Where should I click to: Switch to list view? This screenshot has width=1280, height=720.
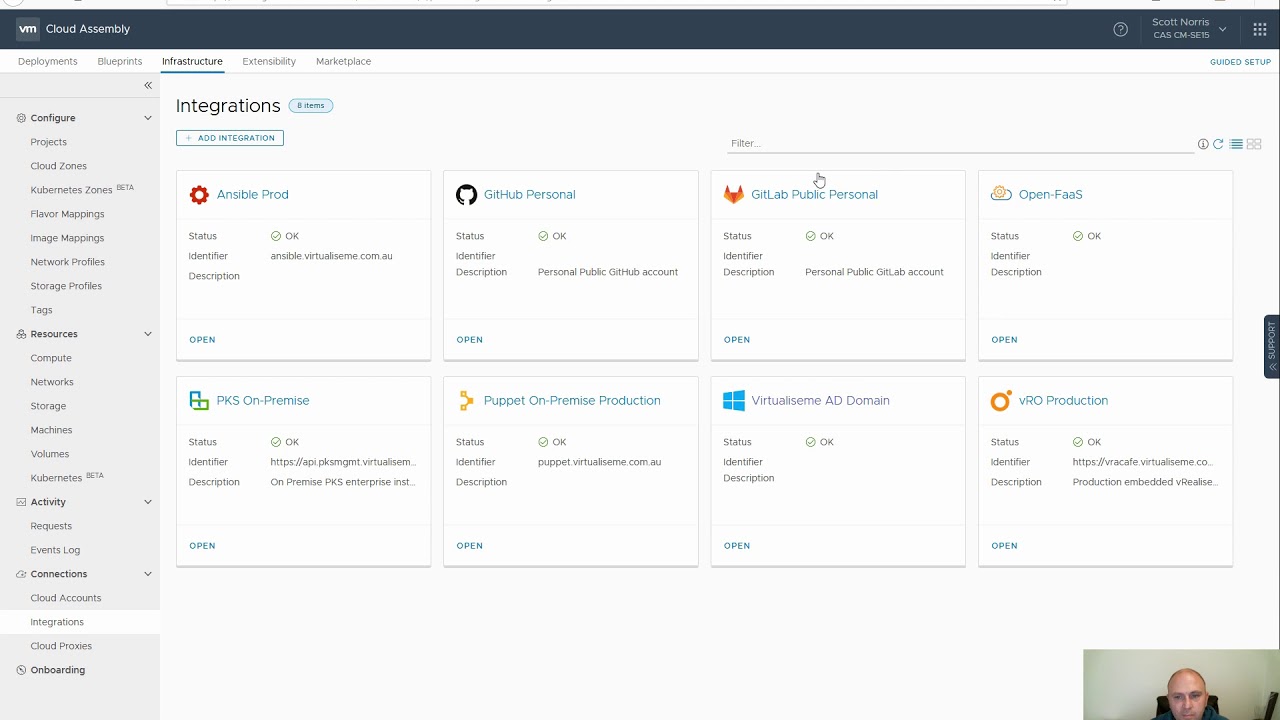tap(1236, 144)
